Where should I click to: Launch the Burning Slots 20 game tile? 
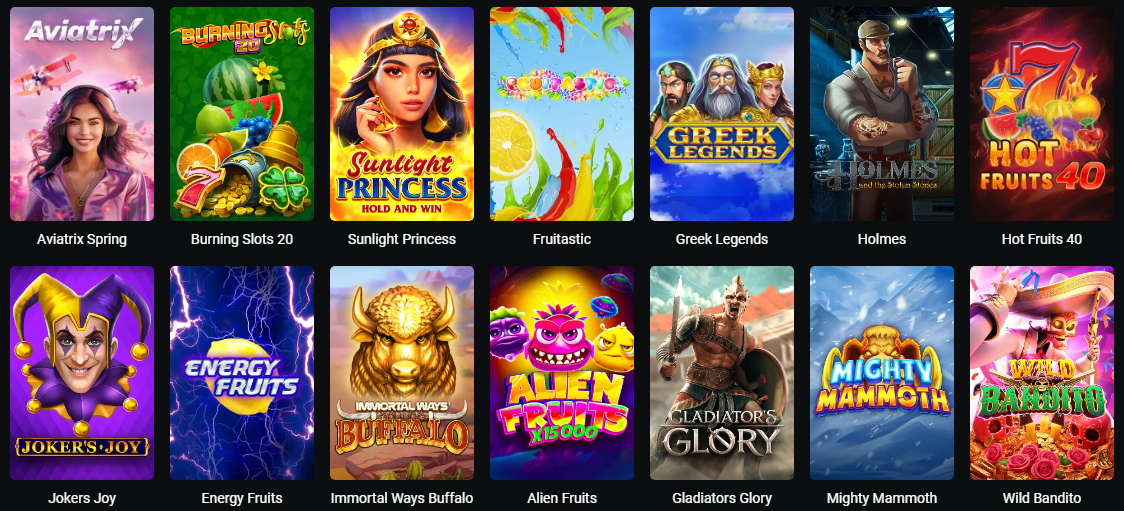[242, 114]
